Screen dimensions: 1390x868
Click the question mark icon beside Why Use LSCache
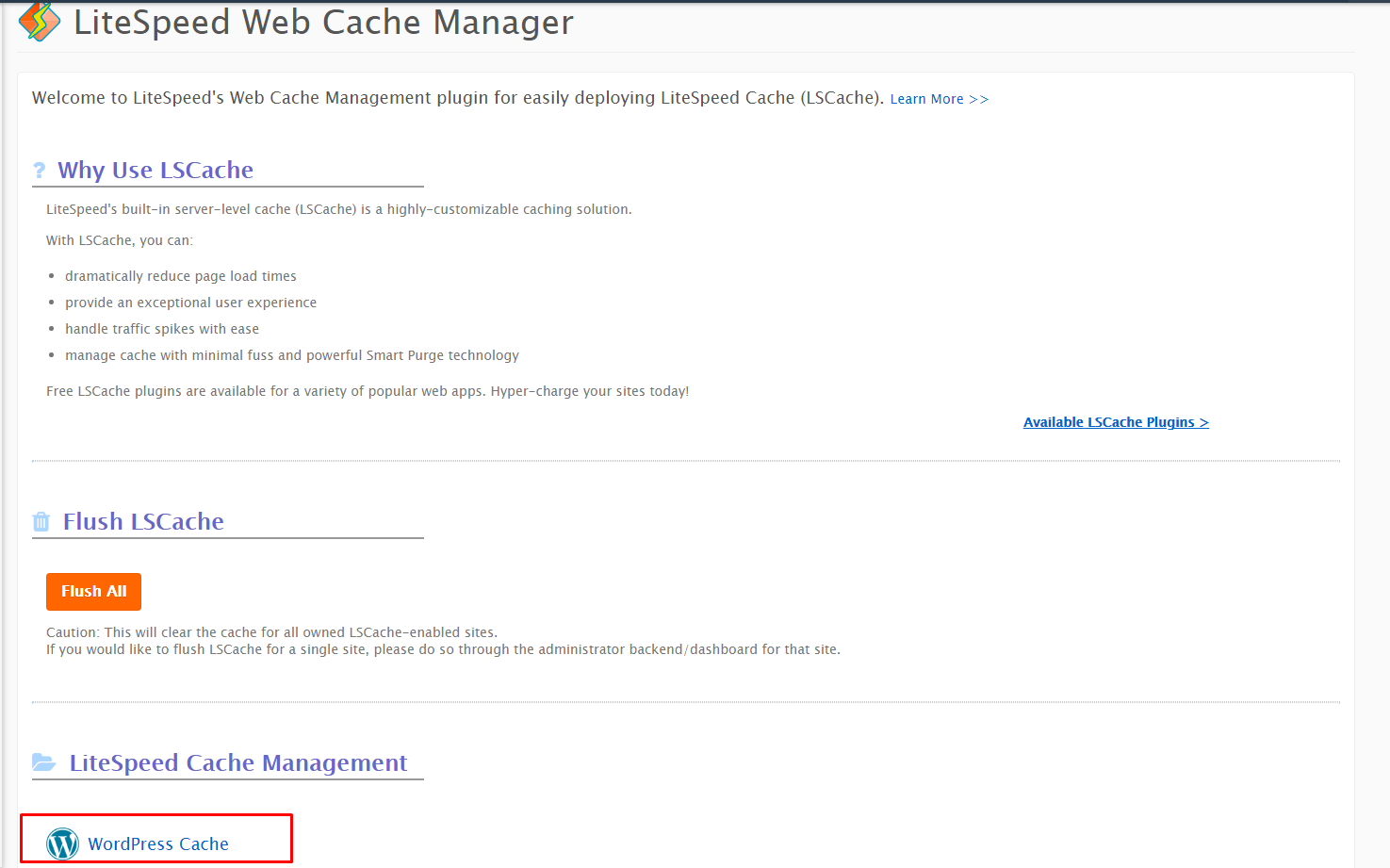coord(40,171)
